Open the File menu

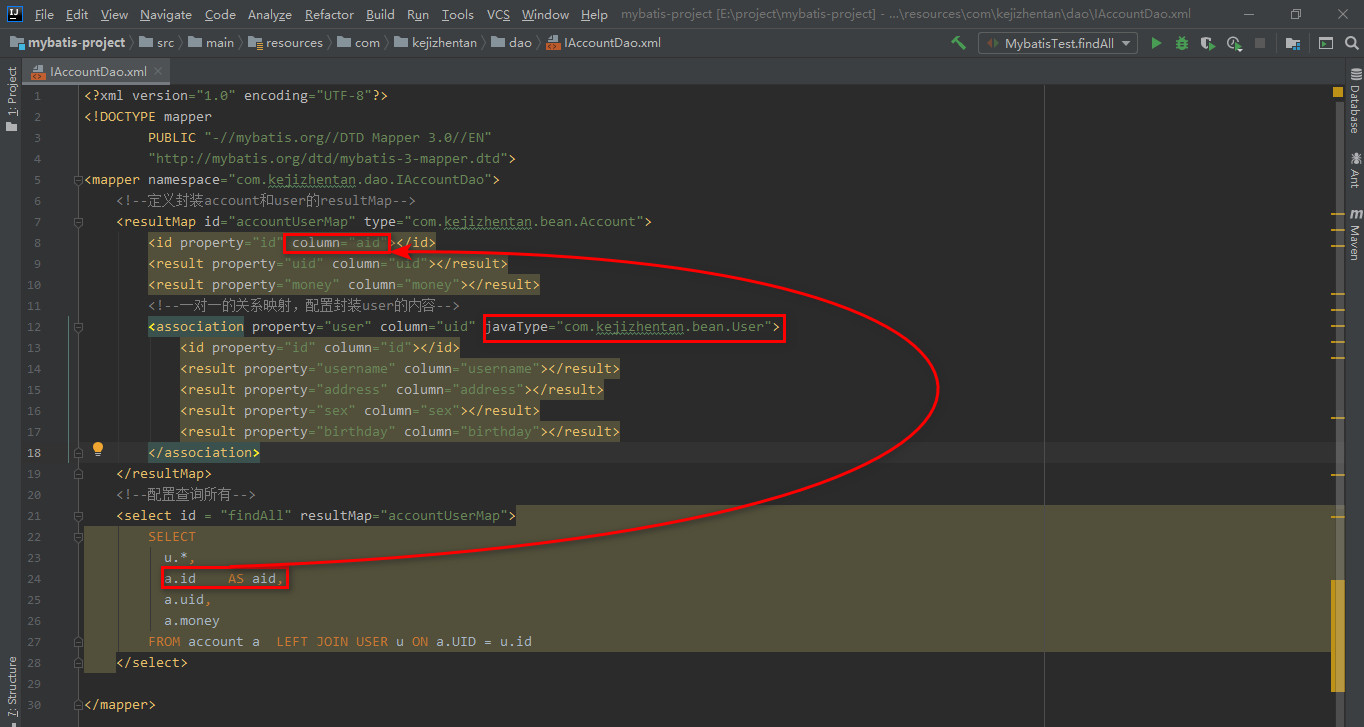(44, 14)
